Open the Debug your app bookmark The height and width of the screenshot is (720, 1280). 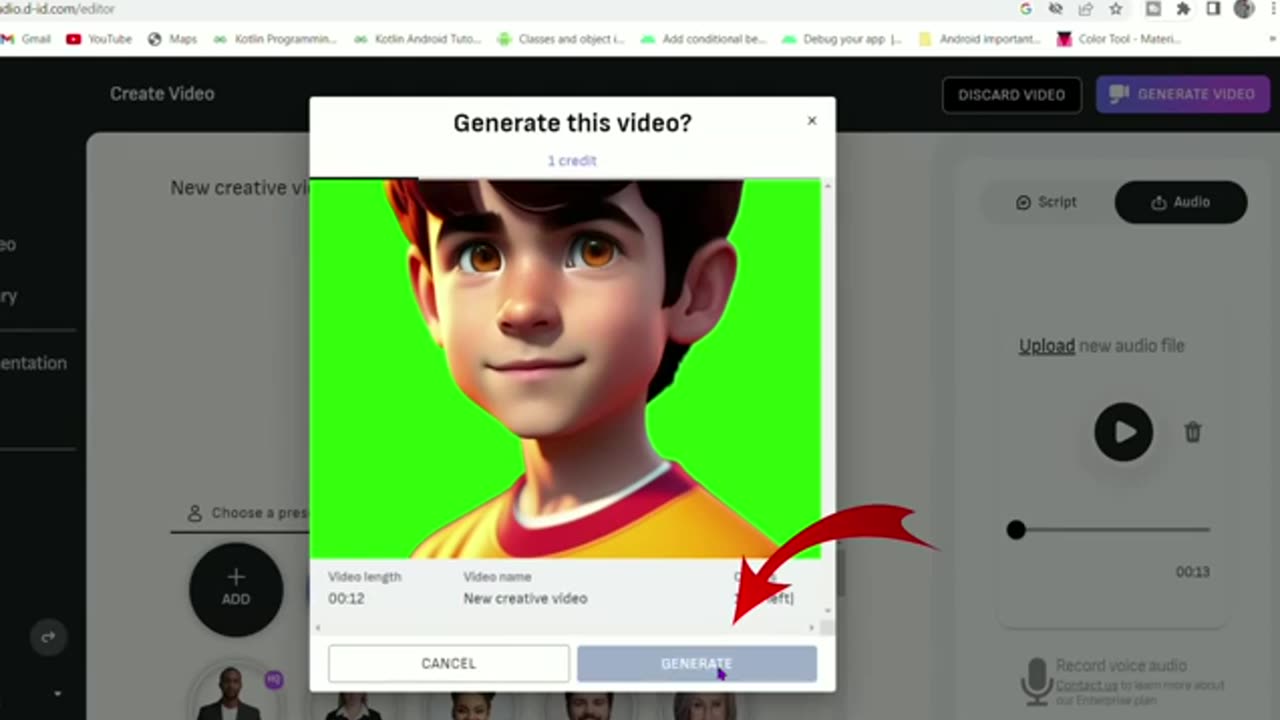coord(843,39)
